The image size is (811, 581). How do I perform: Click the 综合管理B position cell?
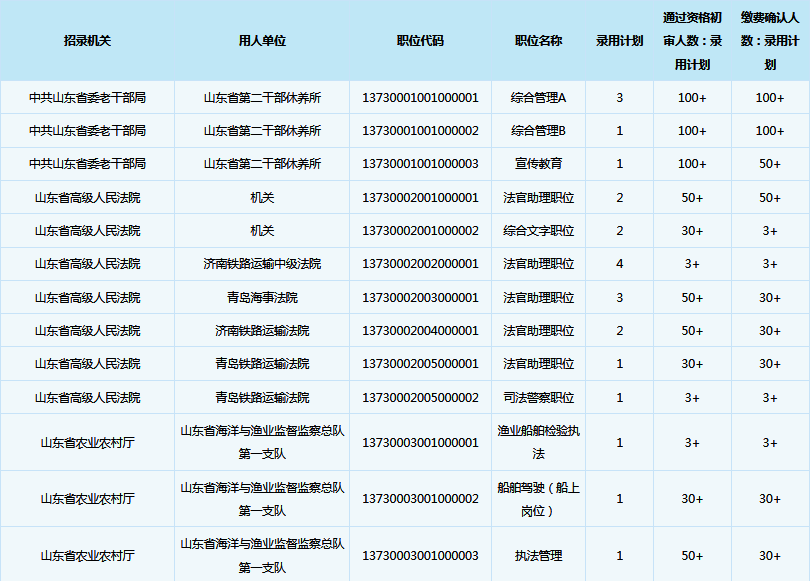tap(538, 131)
